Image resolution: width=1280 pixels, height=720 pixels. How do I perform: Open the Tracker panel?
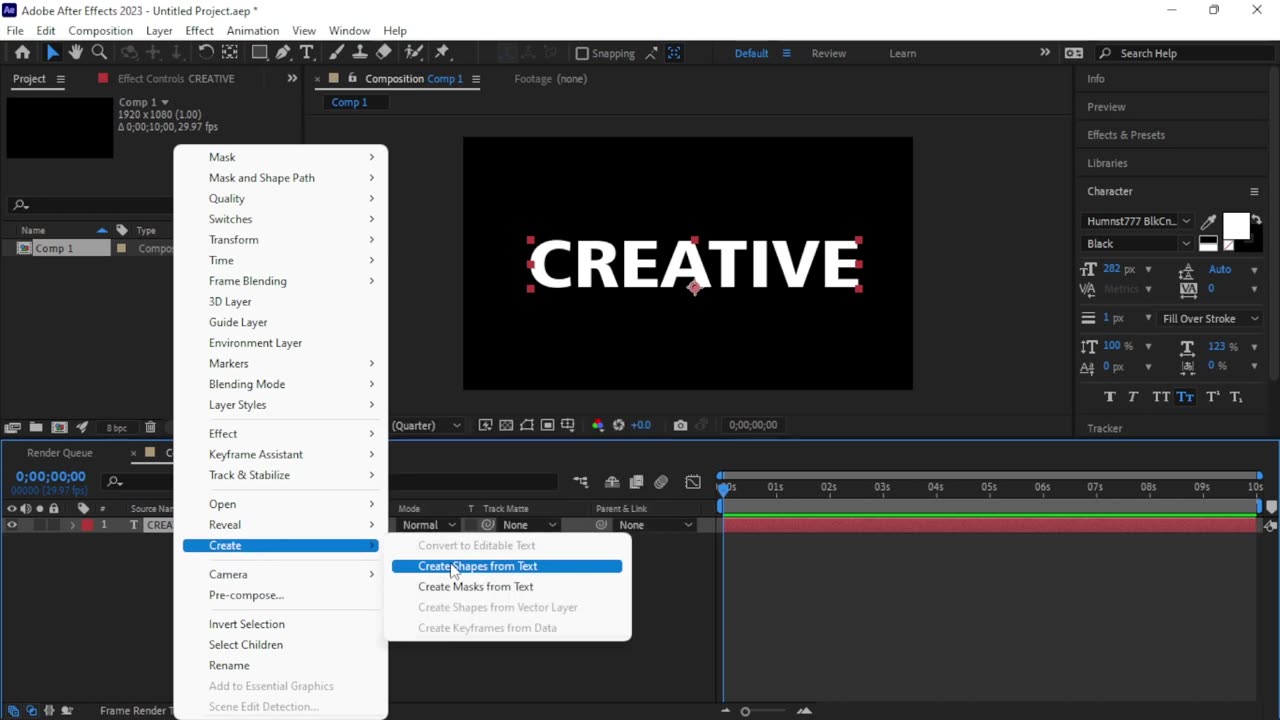[x=1105, y=428]
